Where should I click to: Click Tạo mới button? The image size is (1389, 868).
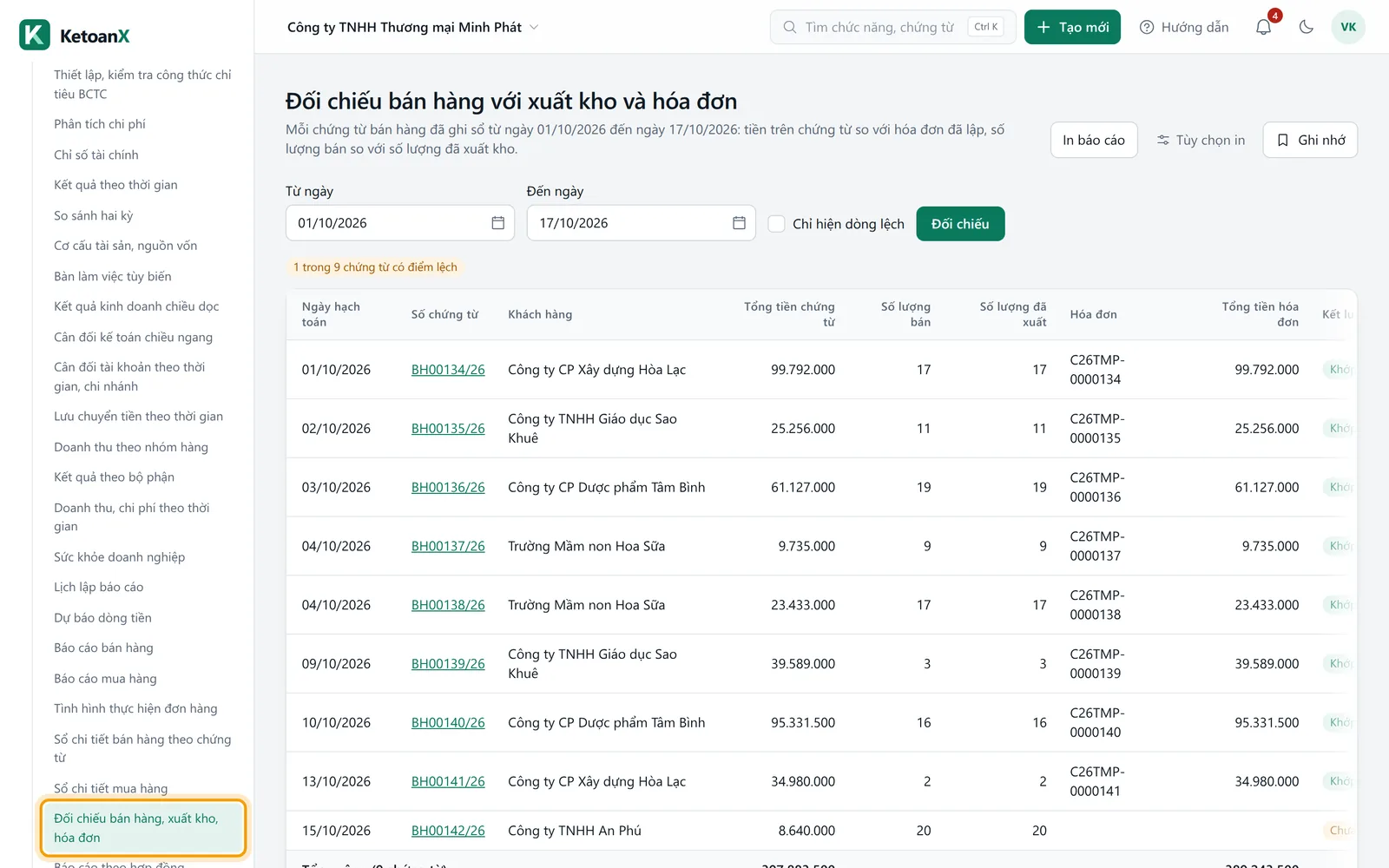tap(1072, 27)
